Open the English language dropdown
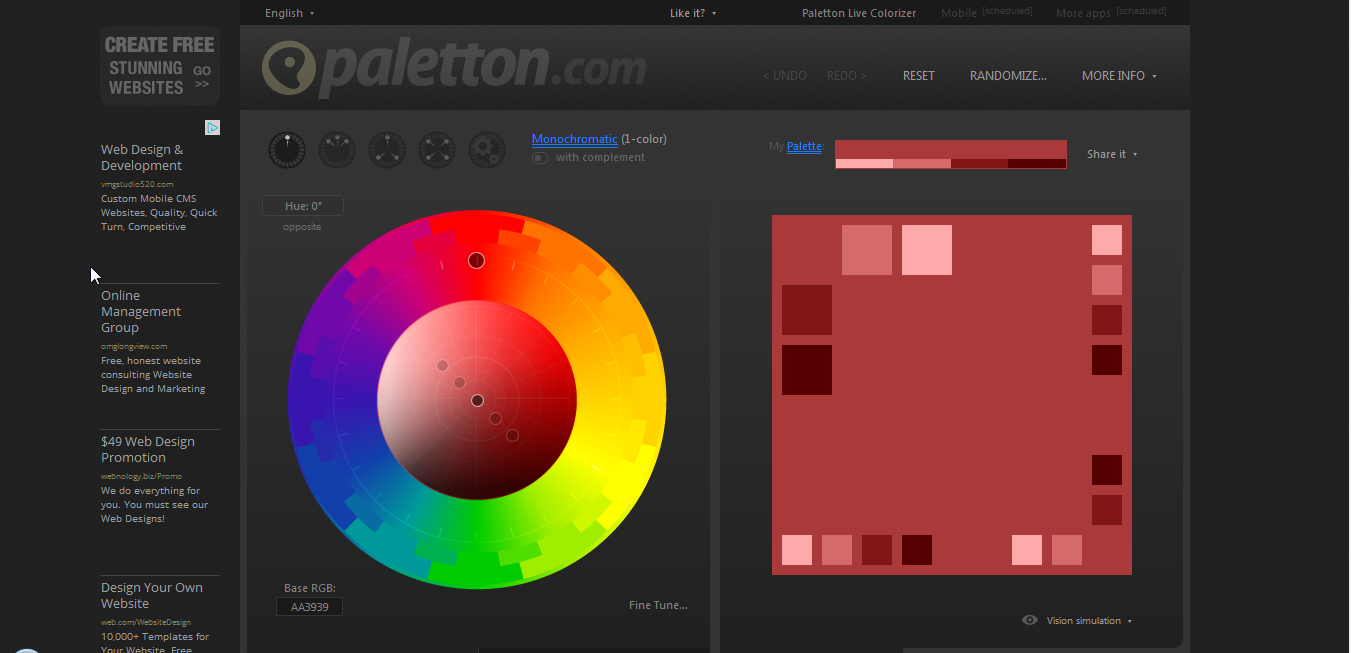The height and width of the screenshot is (653, 1351). 289,12
